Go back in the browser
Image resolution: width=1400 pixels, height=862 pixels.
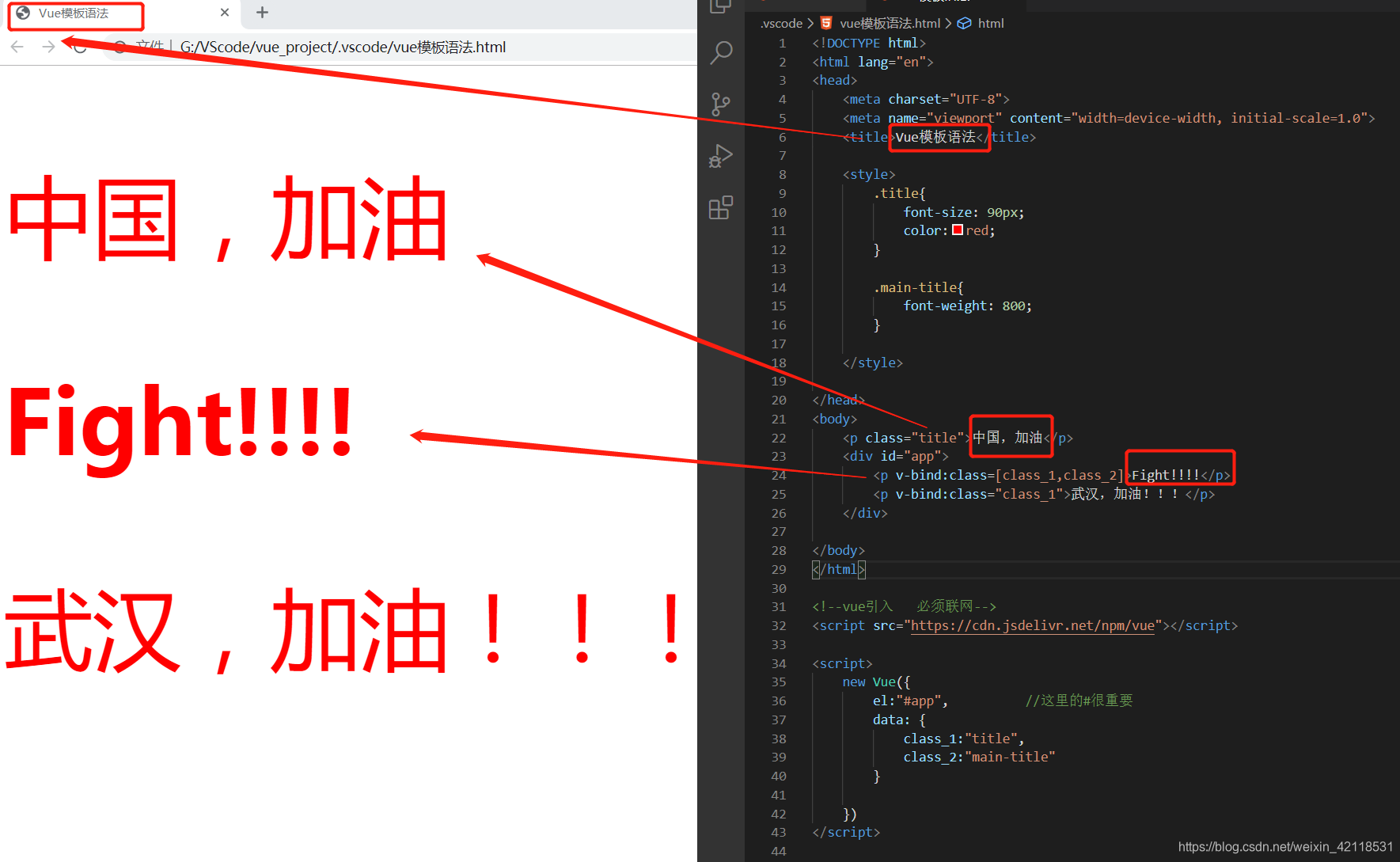click(17, 47)
